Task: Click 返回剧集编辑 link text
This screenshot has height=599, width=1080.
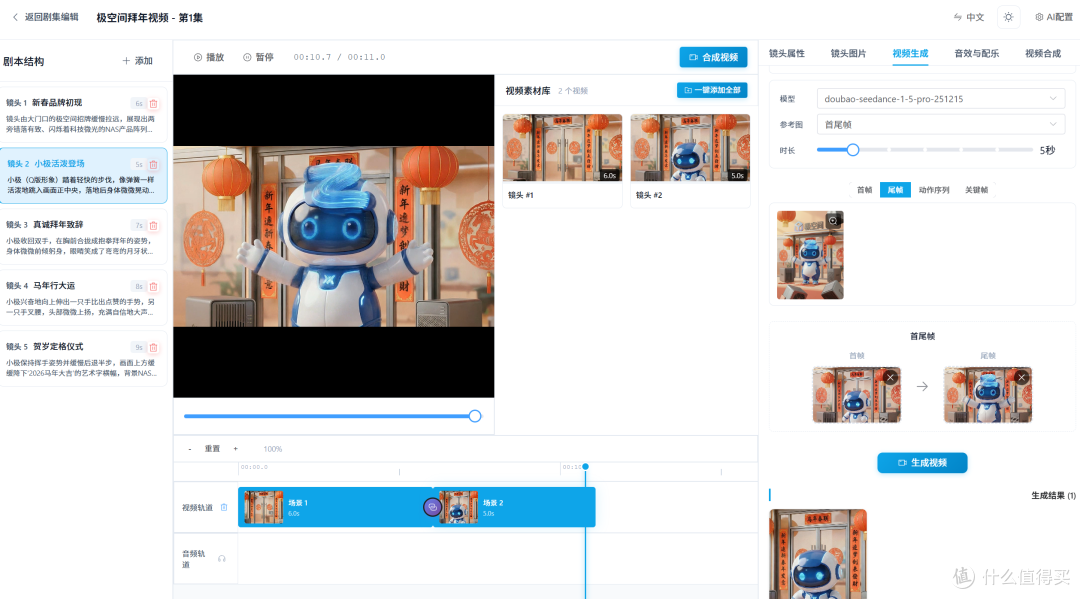Action: [x=52, y=17]
